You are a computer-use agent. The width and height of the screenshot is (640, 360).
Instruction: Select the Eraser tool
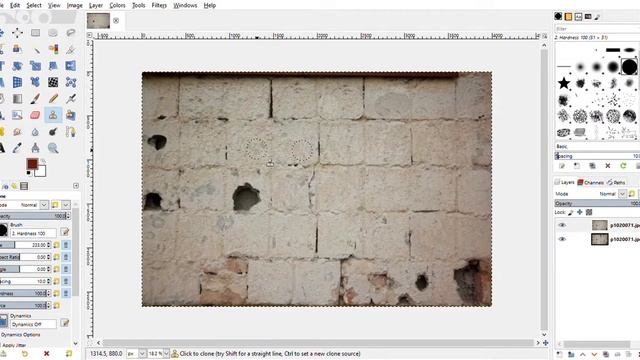(x=36, y=116)
